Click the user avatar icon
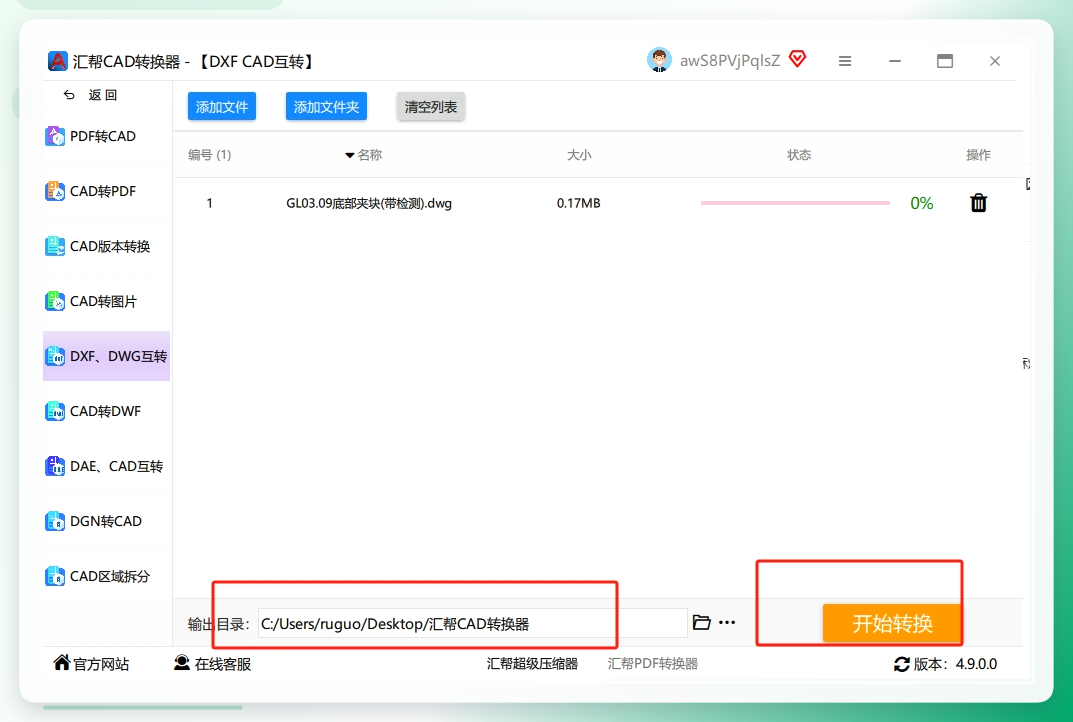Screen dimensions: 1073x722 (659, 60)
